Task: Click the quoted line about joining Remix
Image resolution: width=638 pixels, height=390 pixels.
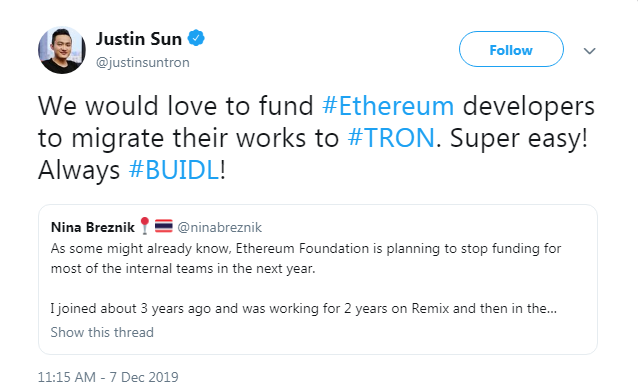Action: [304, 309]
